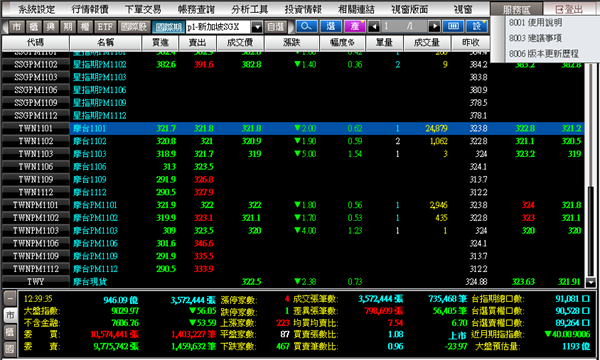Select the 期 futures category button
600x360 pixels.
click(x=68, y=27)
